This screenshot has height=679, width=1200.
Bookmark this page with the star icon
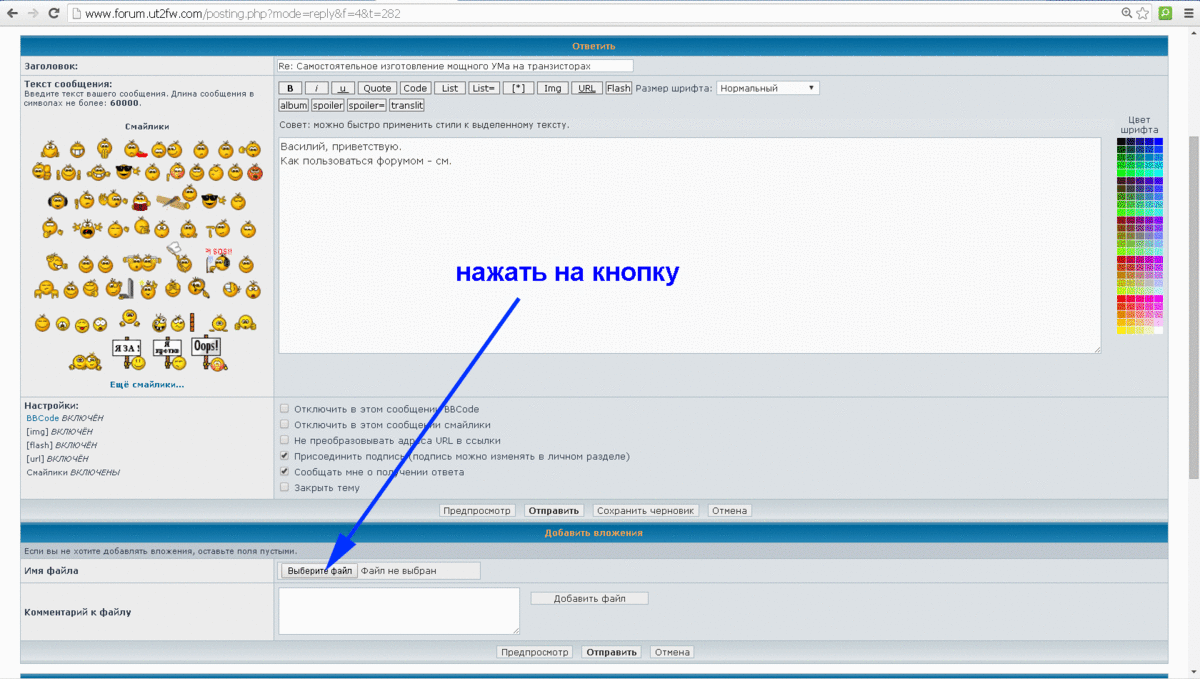[x=1141, y=14]
